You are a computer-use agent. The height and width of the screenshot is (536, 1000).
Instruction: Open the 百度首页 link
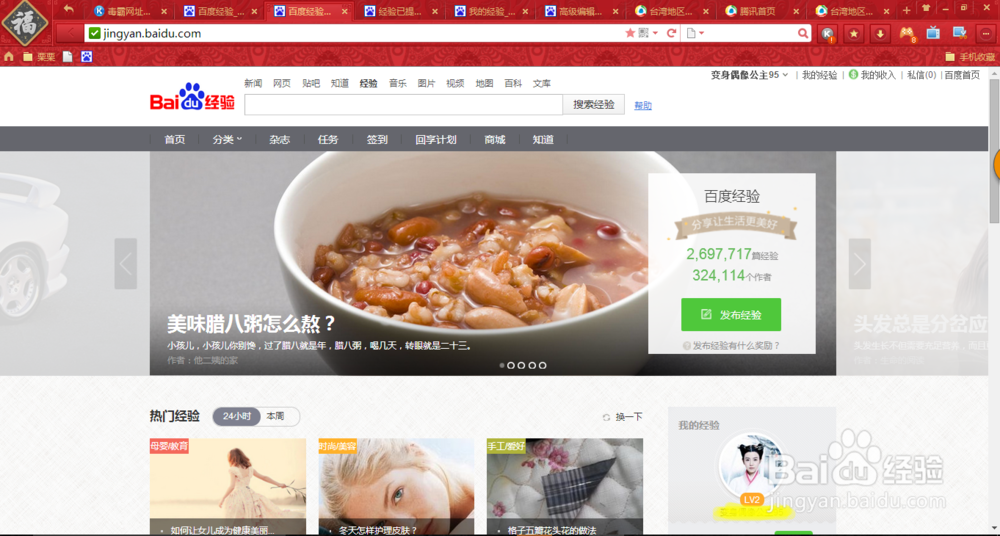[962, 75]
